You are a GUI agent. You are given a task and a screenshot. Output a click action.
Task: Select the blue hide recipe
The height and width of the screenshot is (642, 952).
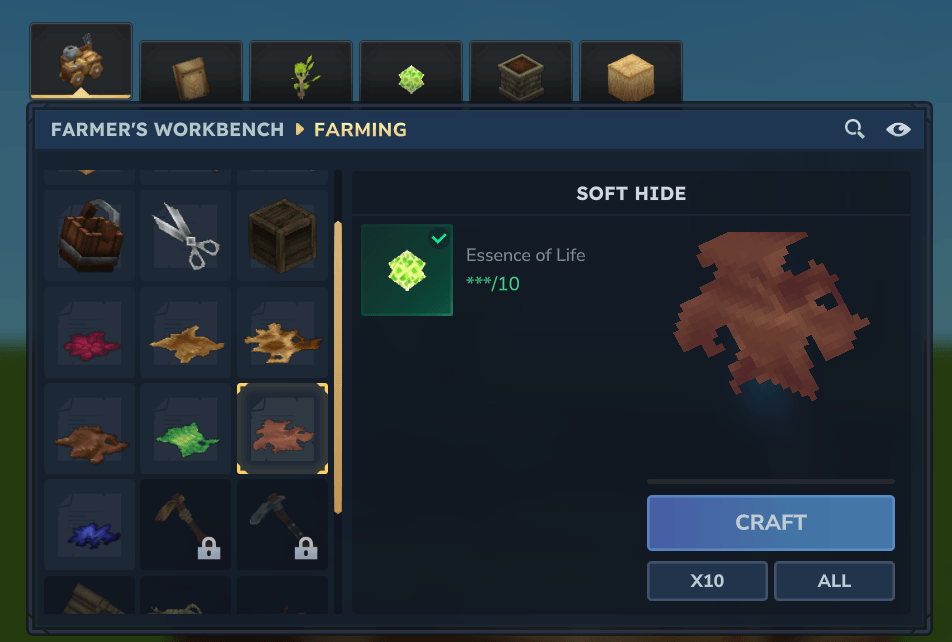coord(89,525)
